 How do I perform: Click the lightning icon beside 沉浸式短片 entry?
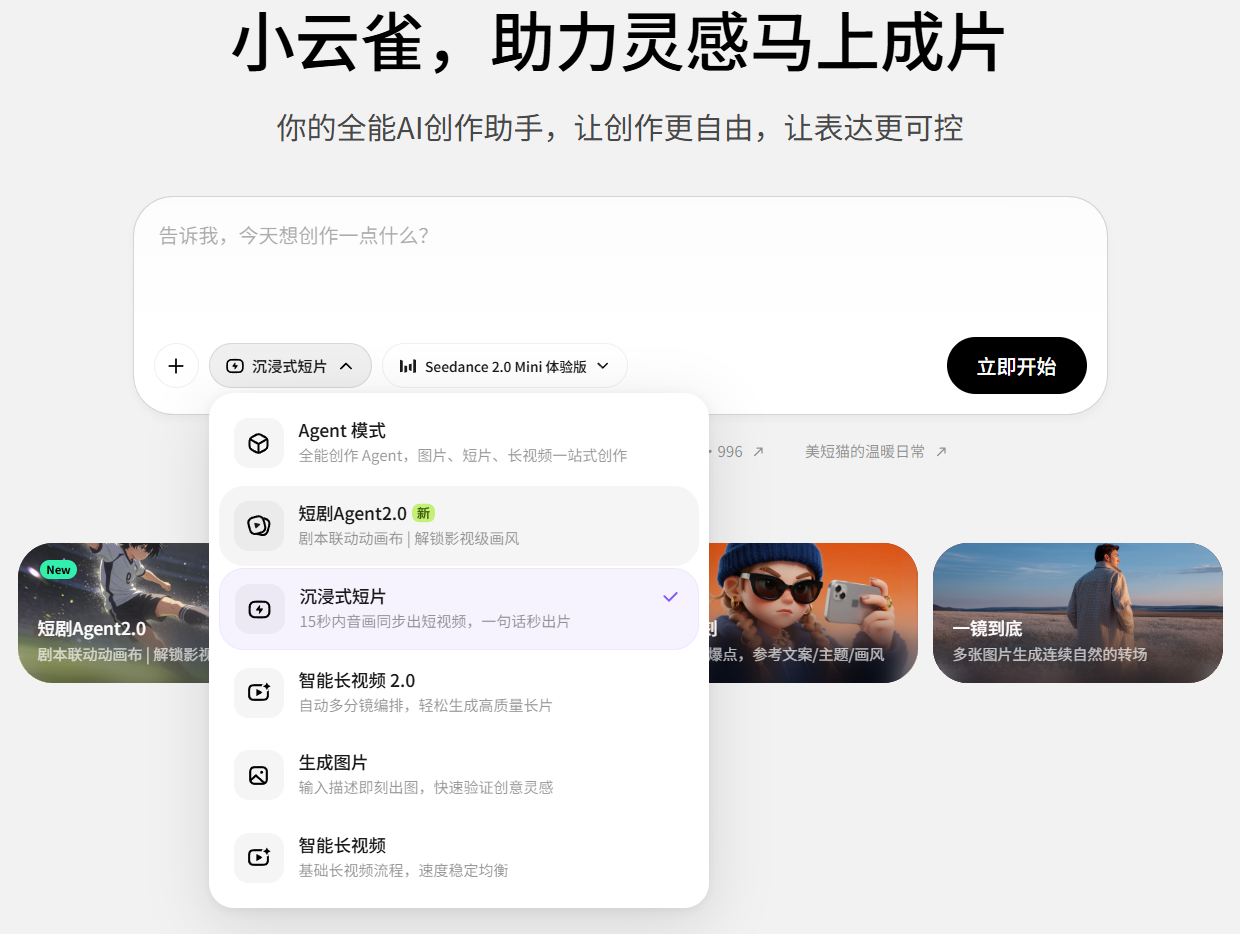pos(259,609)
